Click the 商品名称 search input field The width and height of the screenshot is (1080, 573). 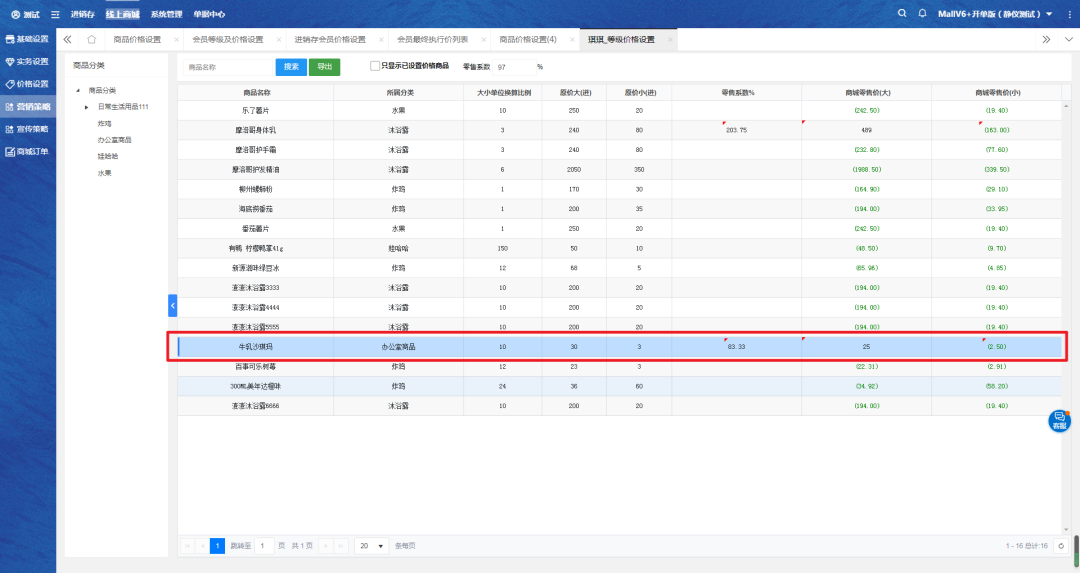[226, 67]
